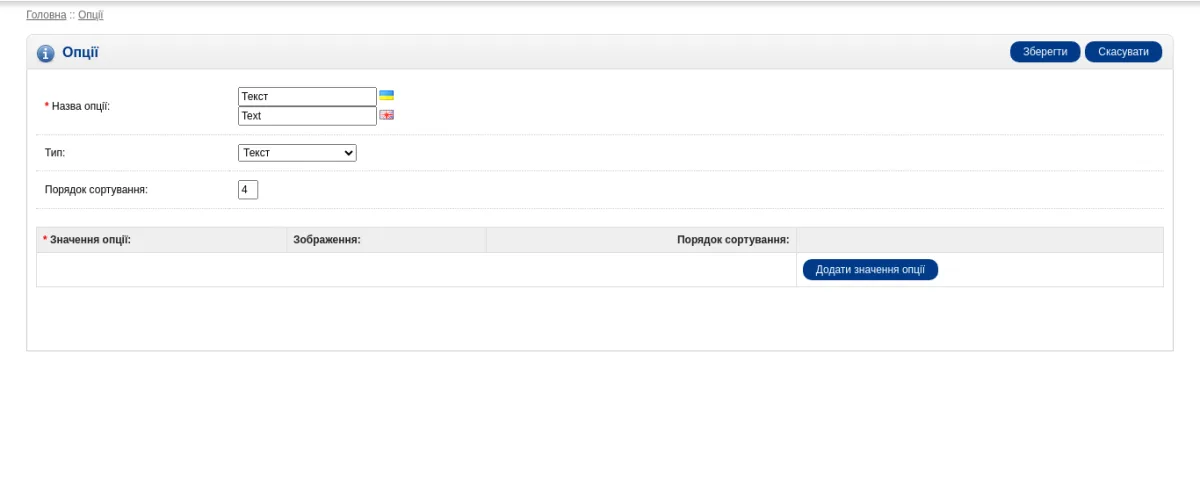Click the British flag icon

386,115
